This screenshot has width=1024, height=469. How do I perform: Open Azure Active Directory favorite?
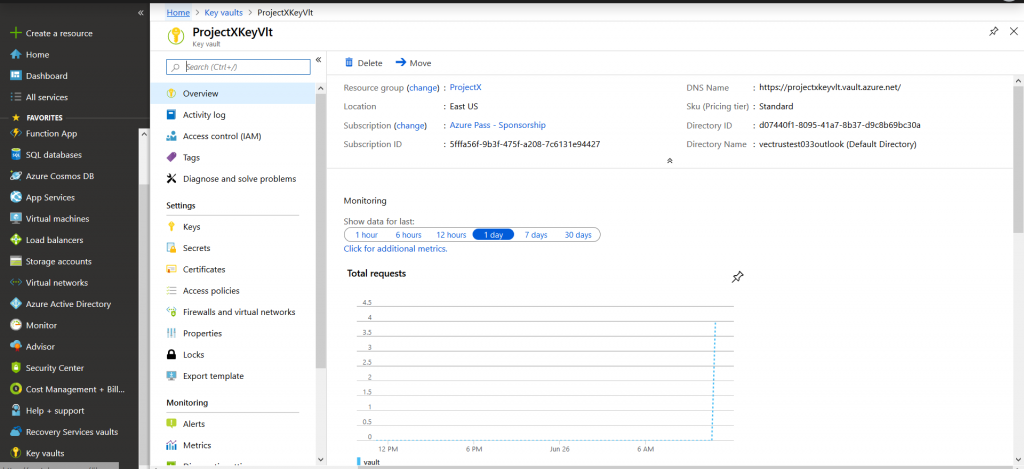pos(69,304)
